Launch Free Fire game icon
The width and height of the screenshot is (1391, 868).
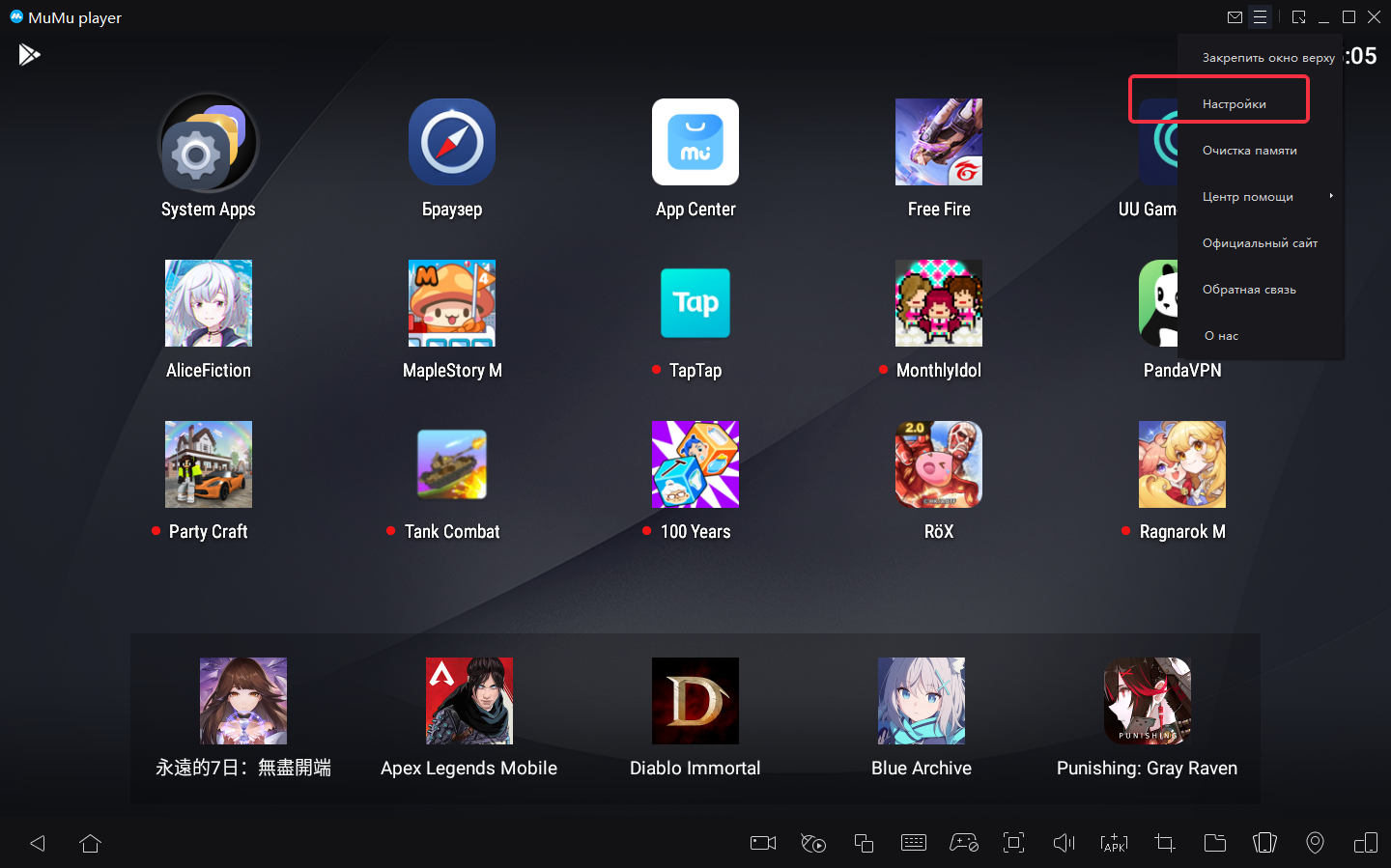click(x=939, y=142)
